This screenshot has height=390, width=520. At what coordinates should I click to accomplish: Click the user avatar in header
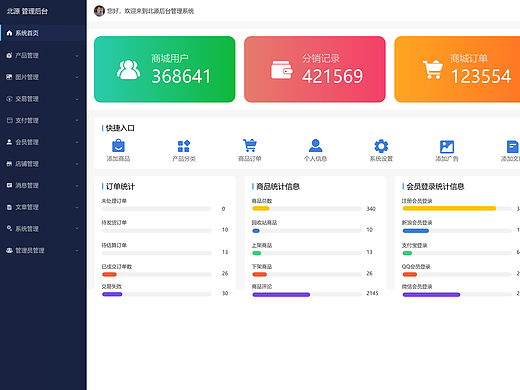pos(99,11)
